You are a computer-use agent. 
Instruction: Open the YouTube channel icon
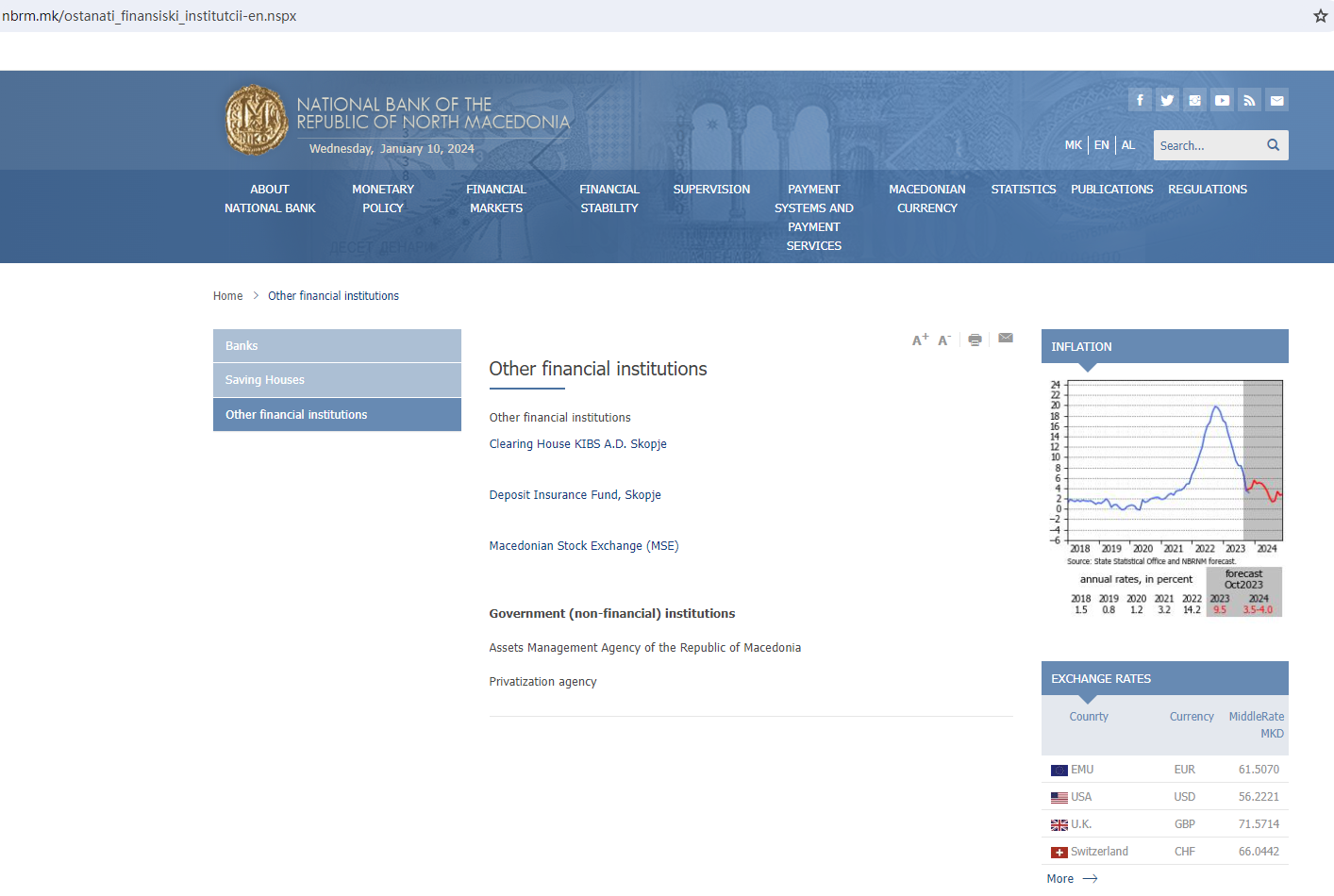[x=1222, y=100]
